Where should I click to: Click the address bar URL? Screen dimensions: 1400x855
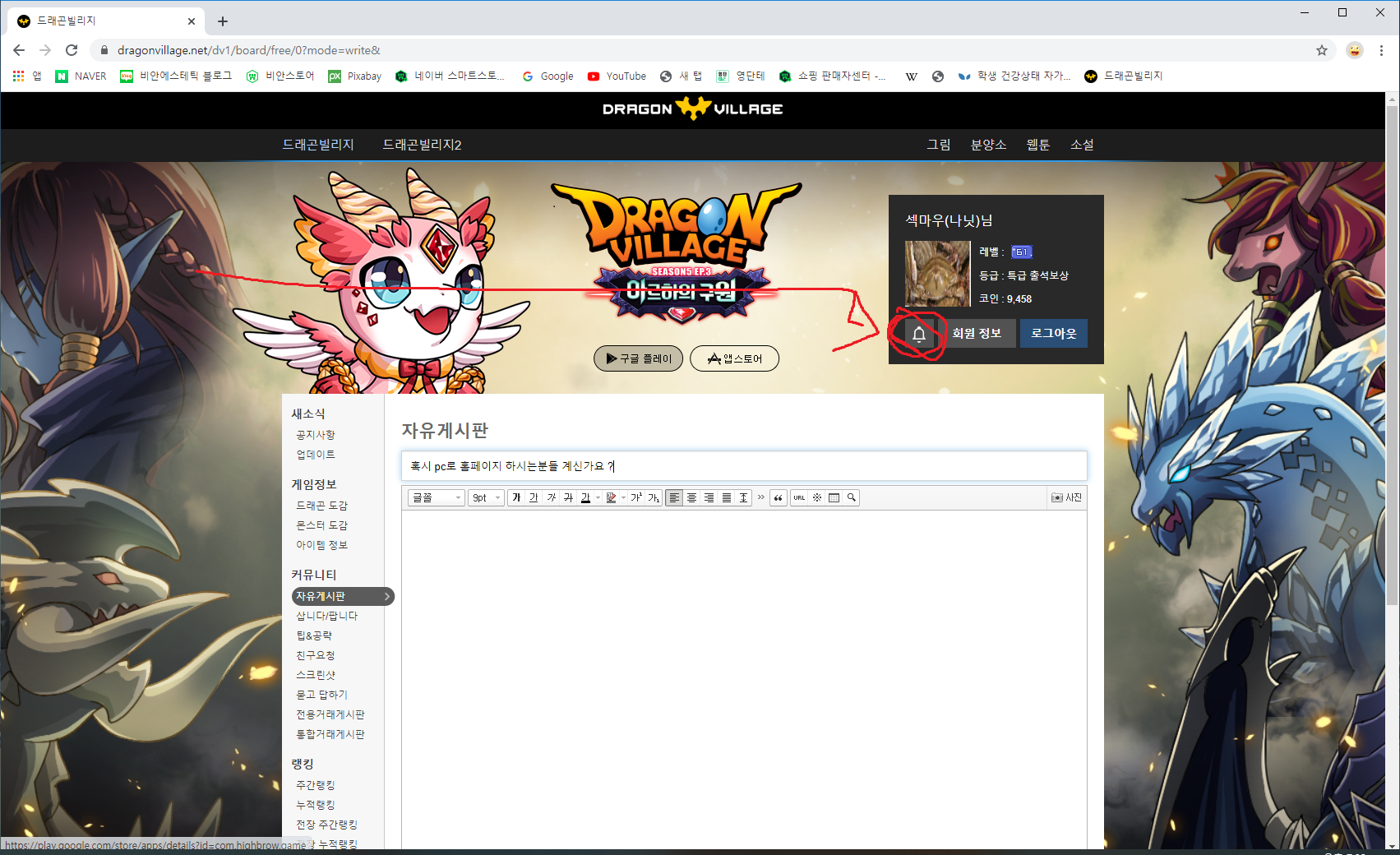(248, 50)
